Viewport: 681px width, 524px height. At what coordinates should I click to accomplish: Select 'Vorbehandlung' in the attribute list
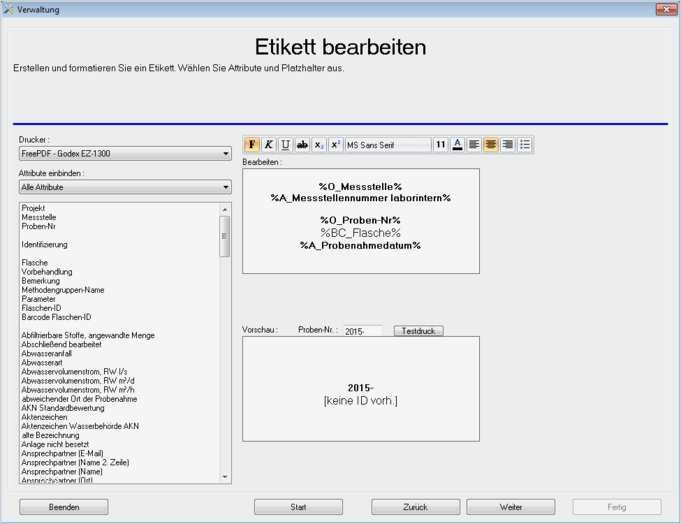point(47,272)
